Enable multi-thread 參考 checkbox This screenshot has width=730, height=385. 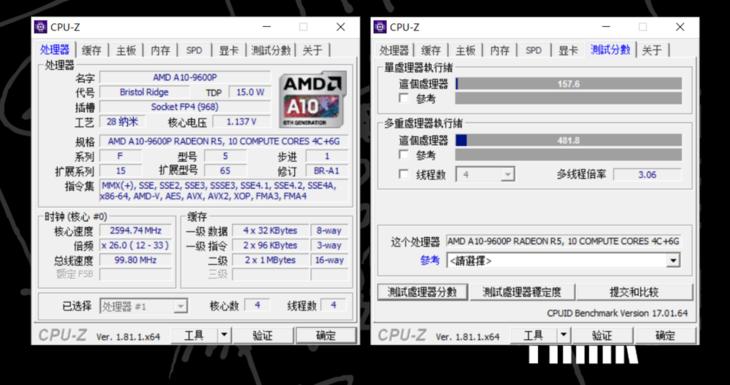404,155
